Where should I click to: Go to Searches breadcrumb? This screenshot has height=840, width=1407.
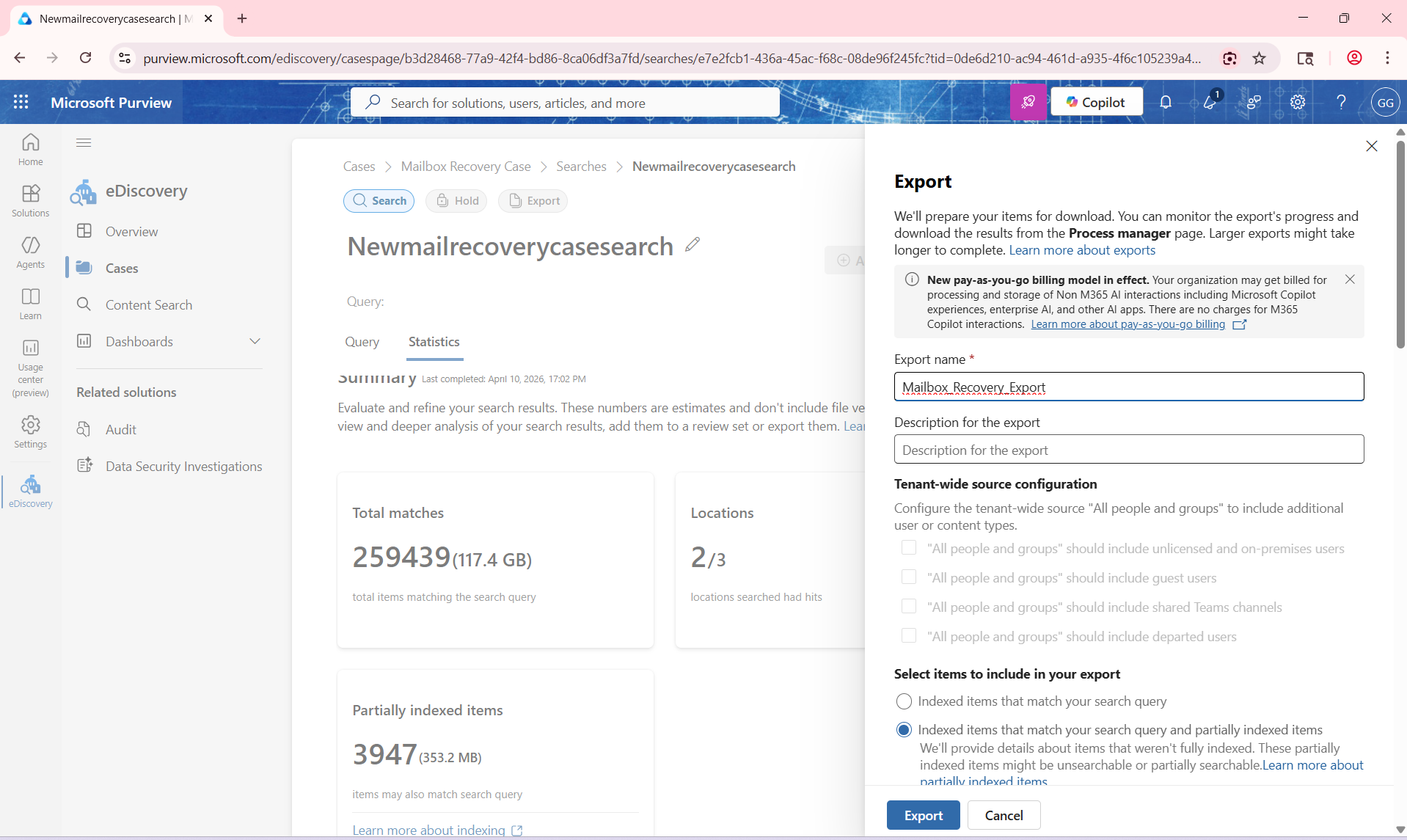pyautogui.click(x=581, y=167)
